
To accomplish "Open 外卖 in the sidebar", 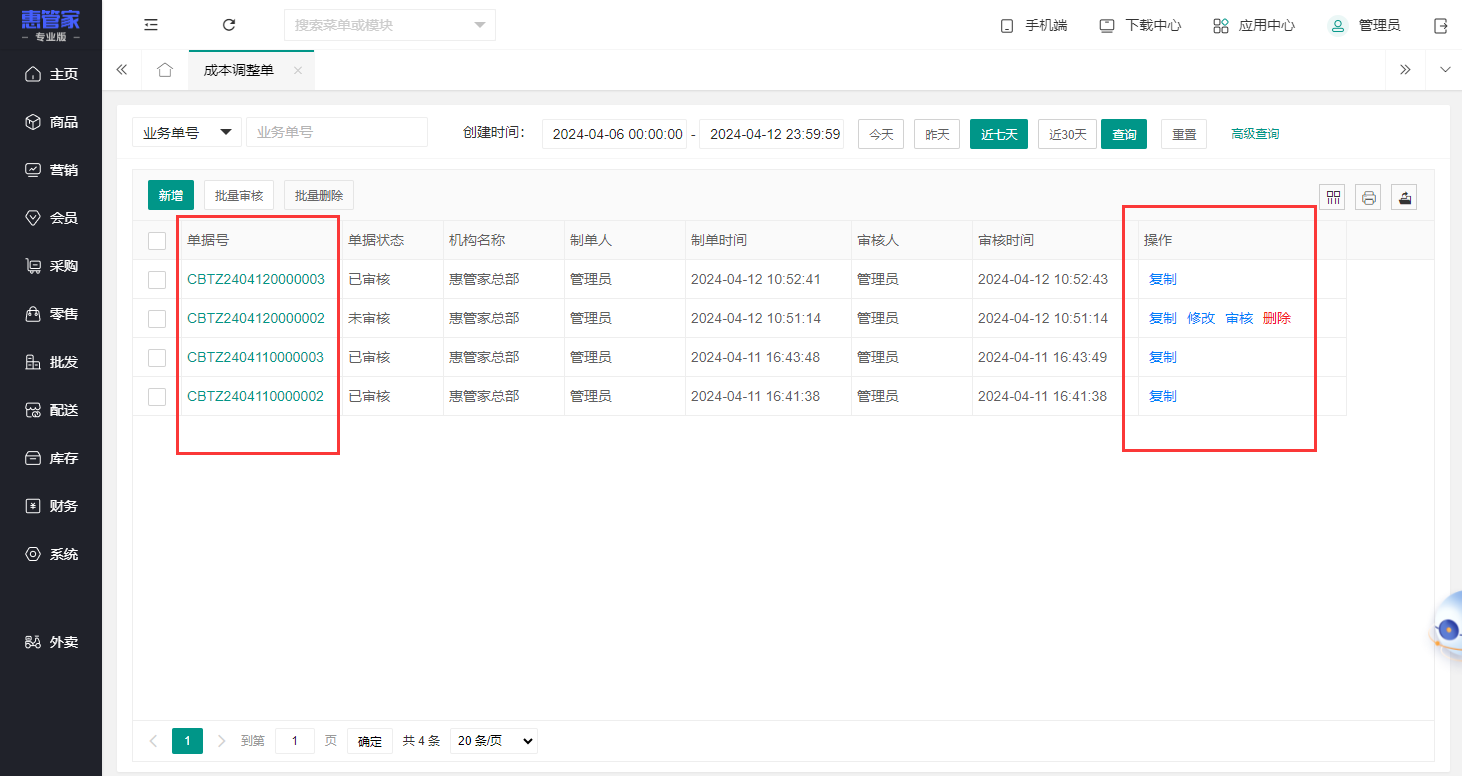I will coord(51,642).
